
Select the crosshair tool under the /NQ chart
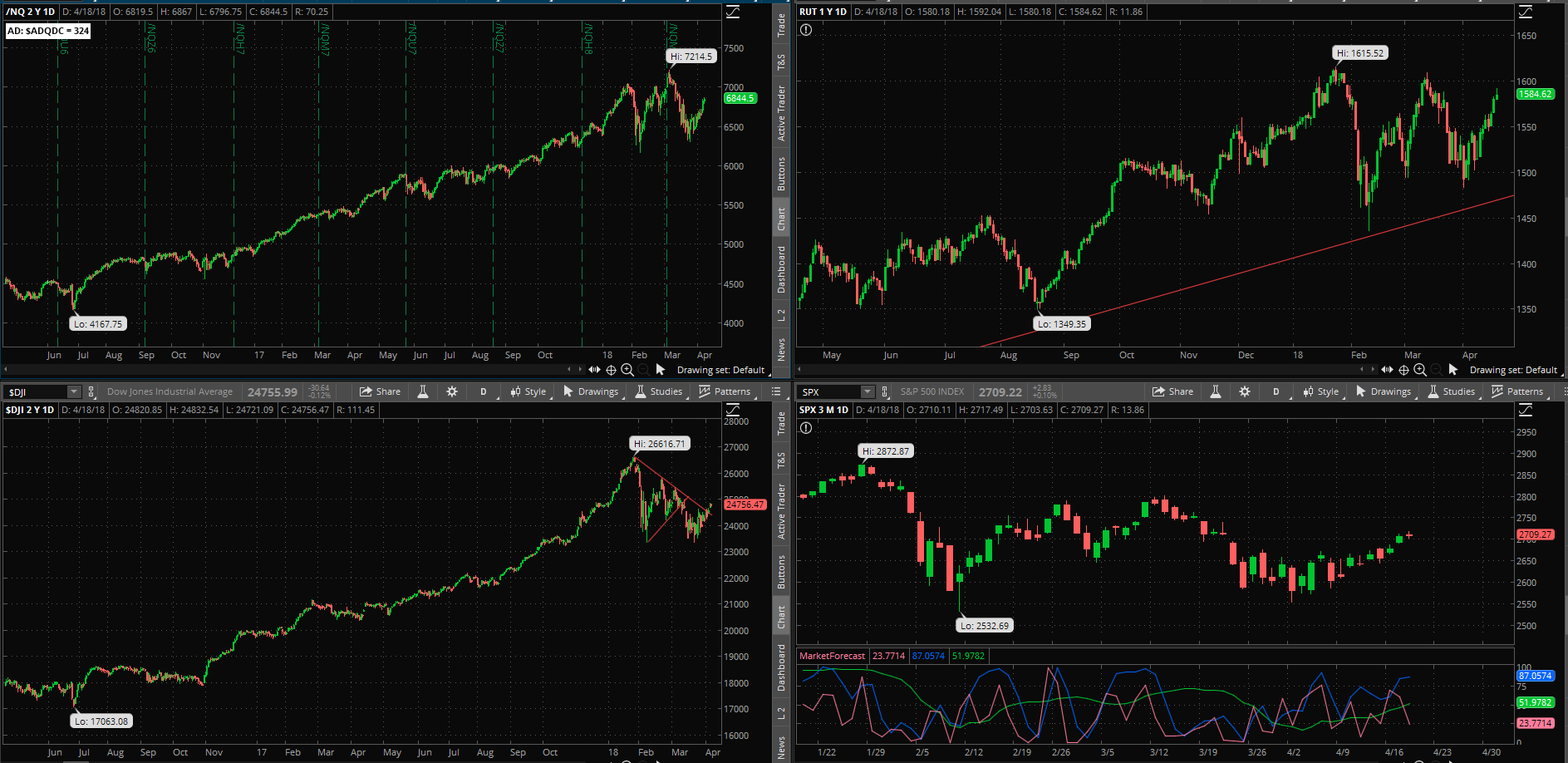tap(611, 370)
